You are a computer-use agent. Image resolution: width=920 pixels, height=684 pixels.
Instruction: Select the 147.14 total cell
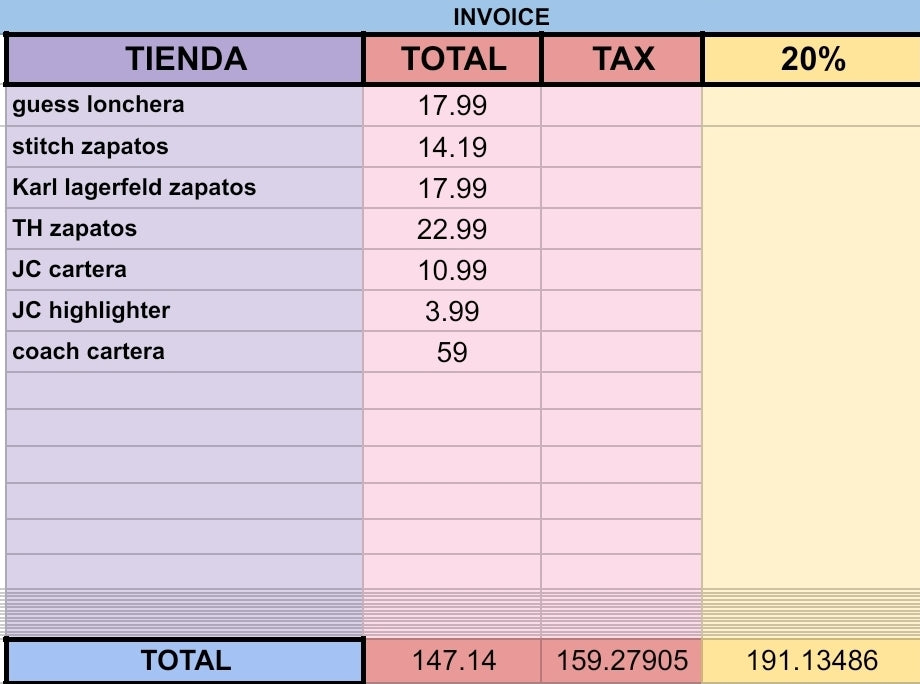[452, 660]
